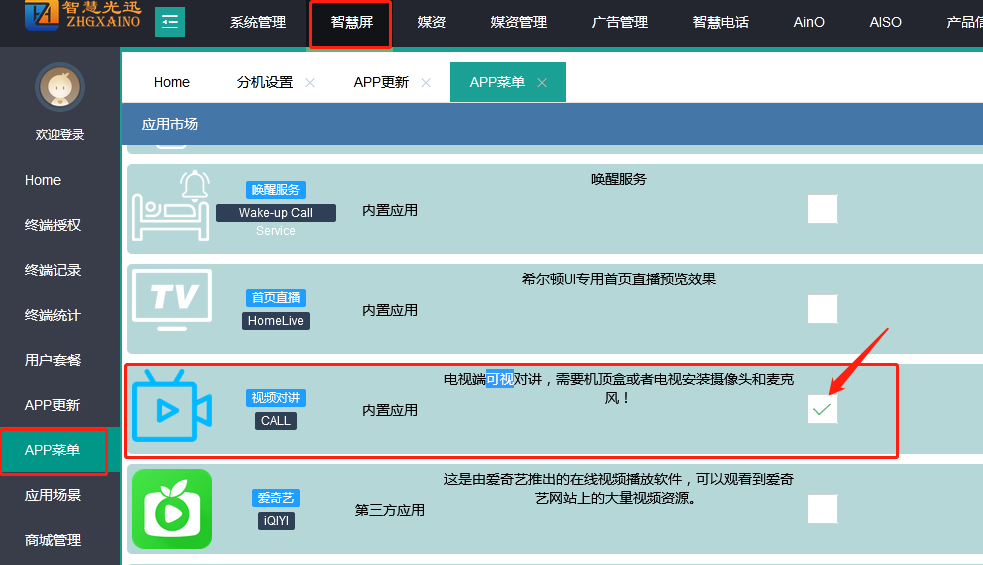Viewport: 983px width, 565px height.
Task: Click the 视频对讲 blue label
Action: pos(275,398)
